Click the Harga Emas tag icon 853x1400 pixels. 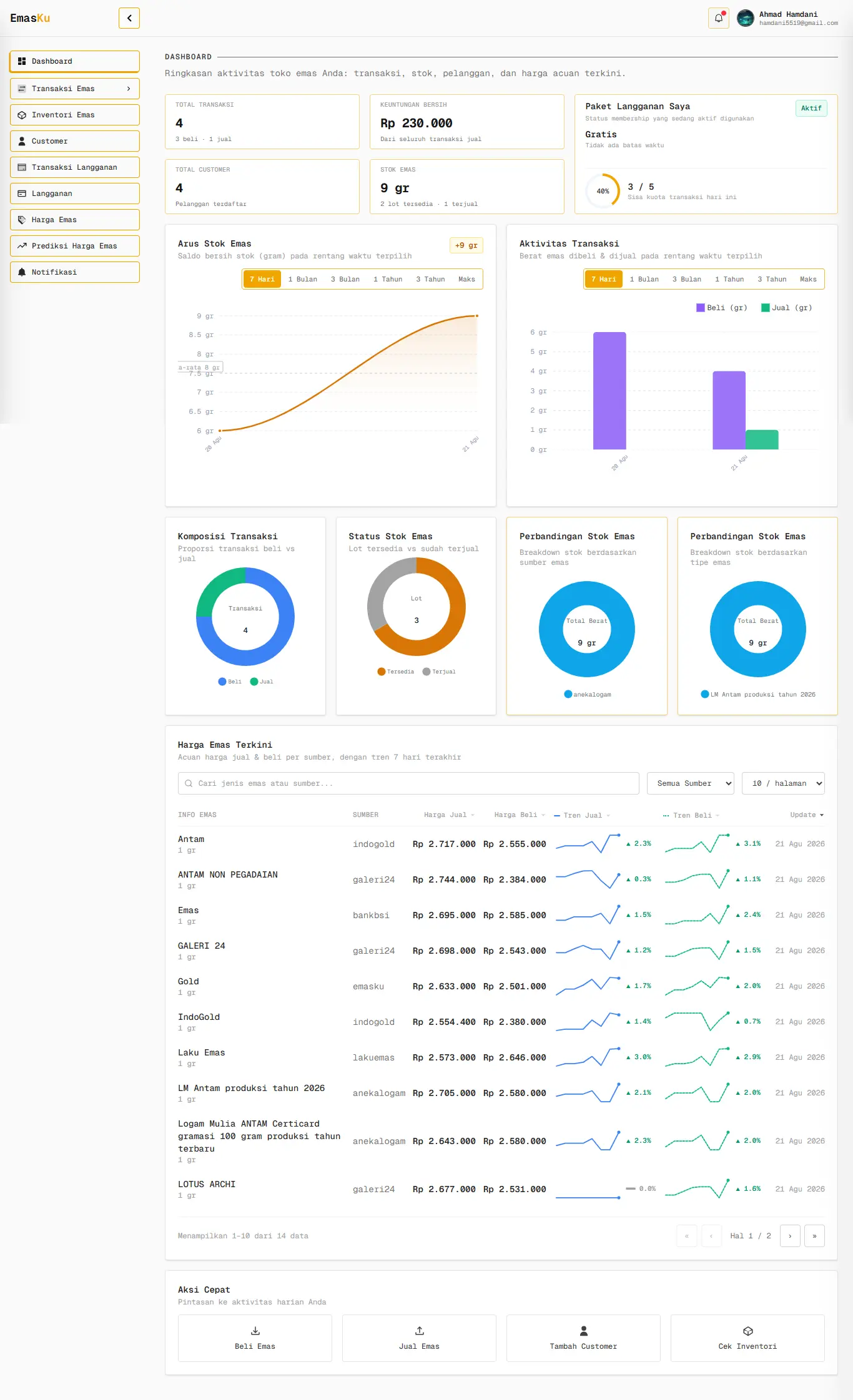(x=22, y=220)
